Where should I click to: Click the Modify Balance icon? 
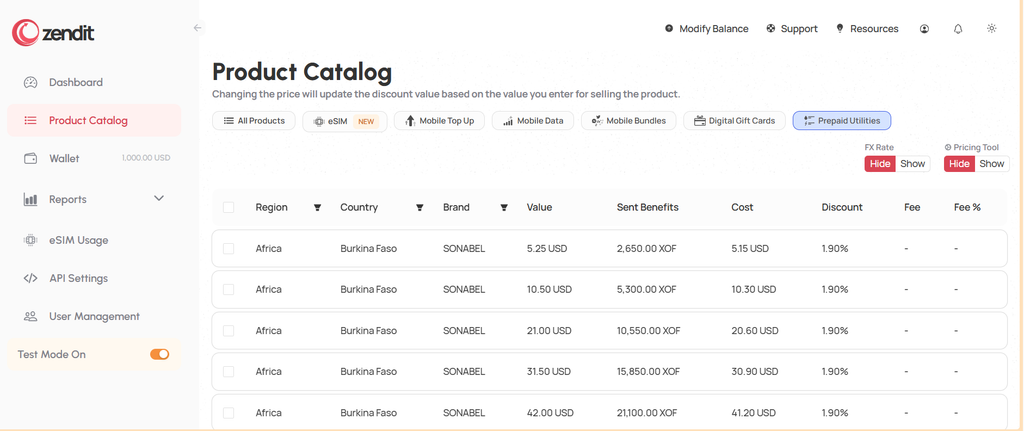669,29
